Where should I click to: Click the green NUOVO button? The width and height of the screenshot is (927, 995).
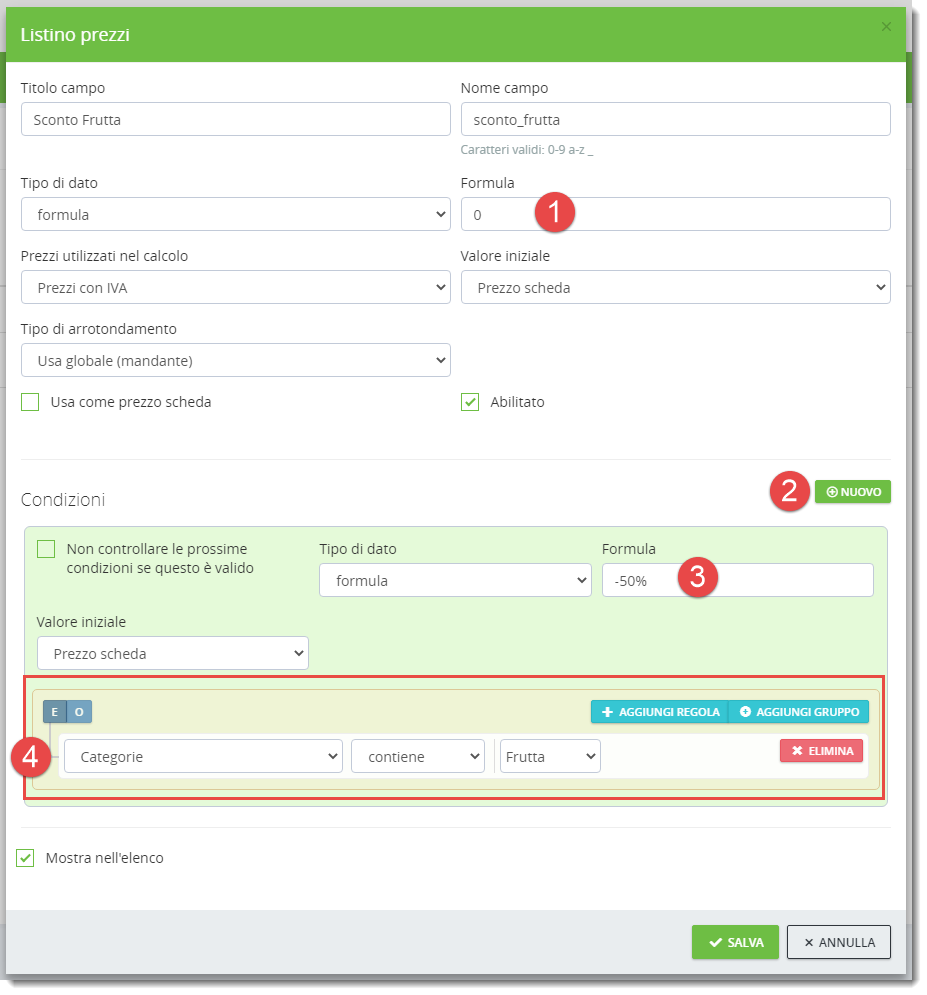(x=852, y=492)
